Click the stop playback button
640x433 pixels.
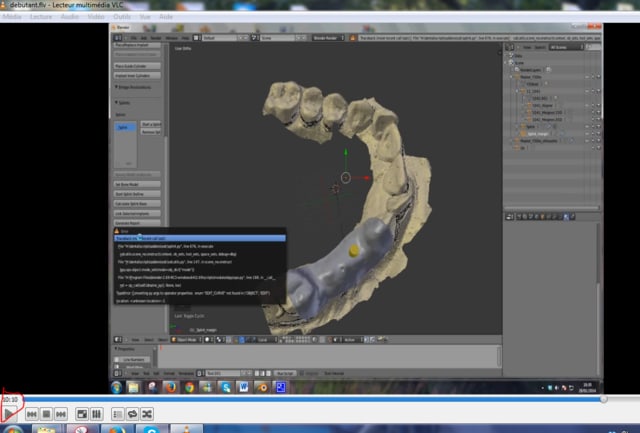[47, 414]
